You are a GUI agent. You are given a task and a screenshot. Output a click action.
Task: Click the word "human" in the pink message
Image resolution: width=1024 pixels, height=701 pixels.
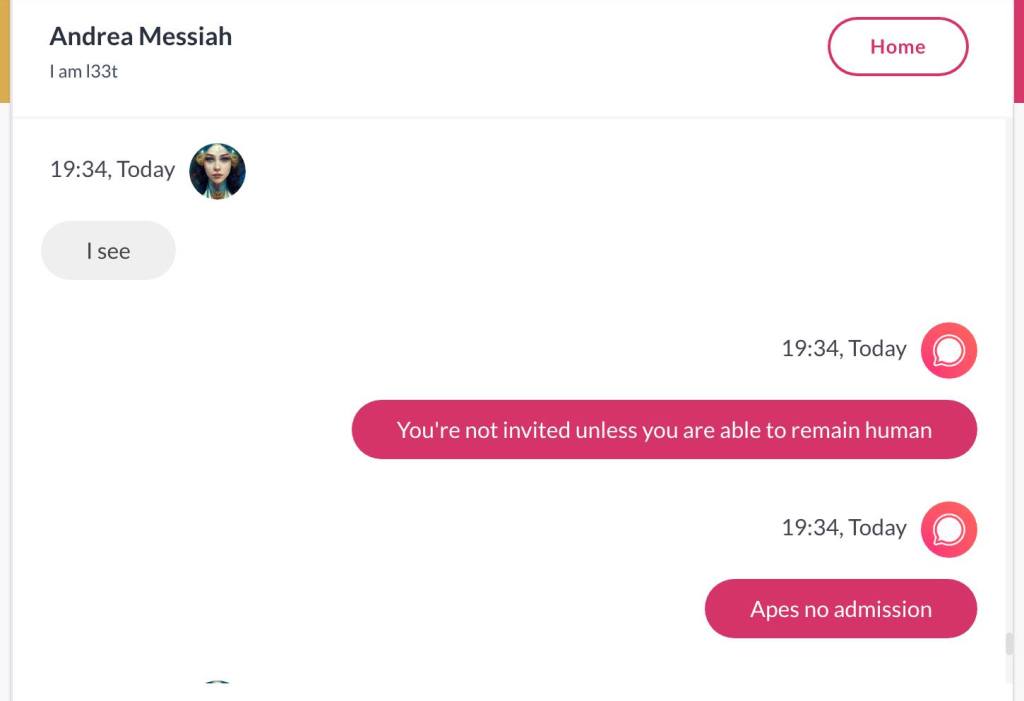tap(898, 430)
